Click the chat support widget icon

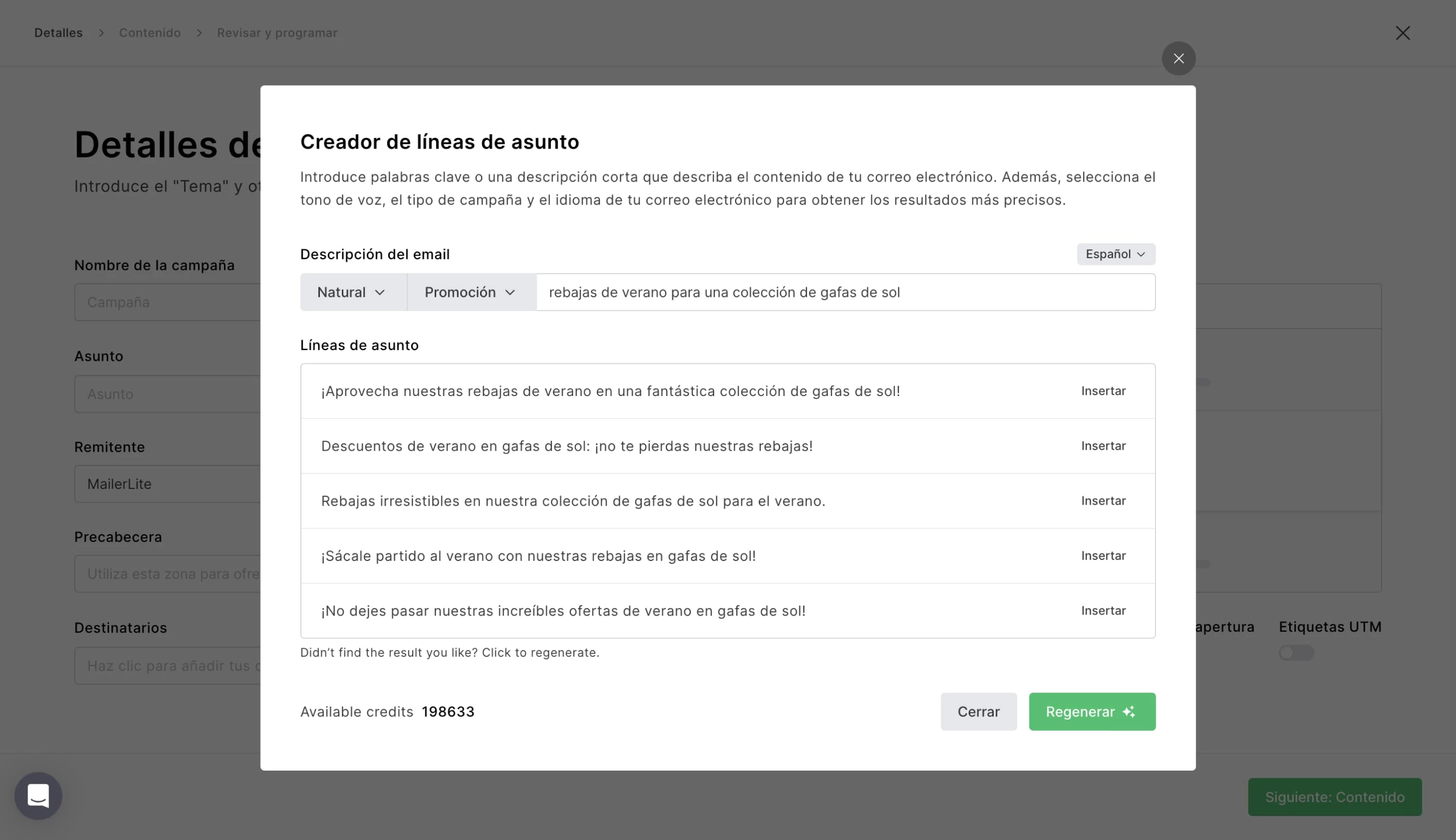38,796
